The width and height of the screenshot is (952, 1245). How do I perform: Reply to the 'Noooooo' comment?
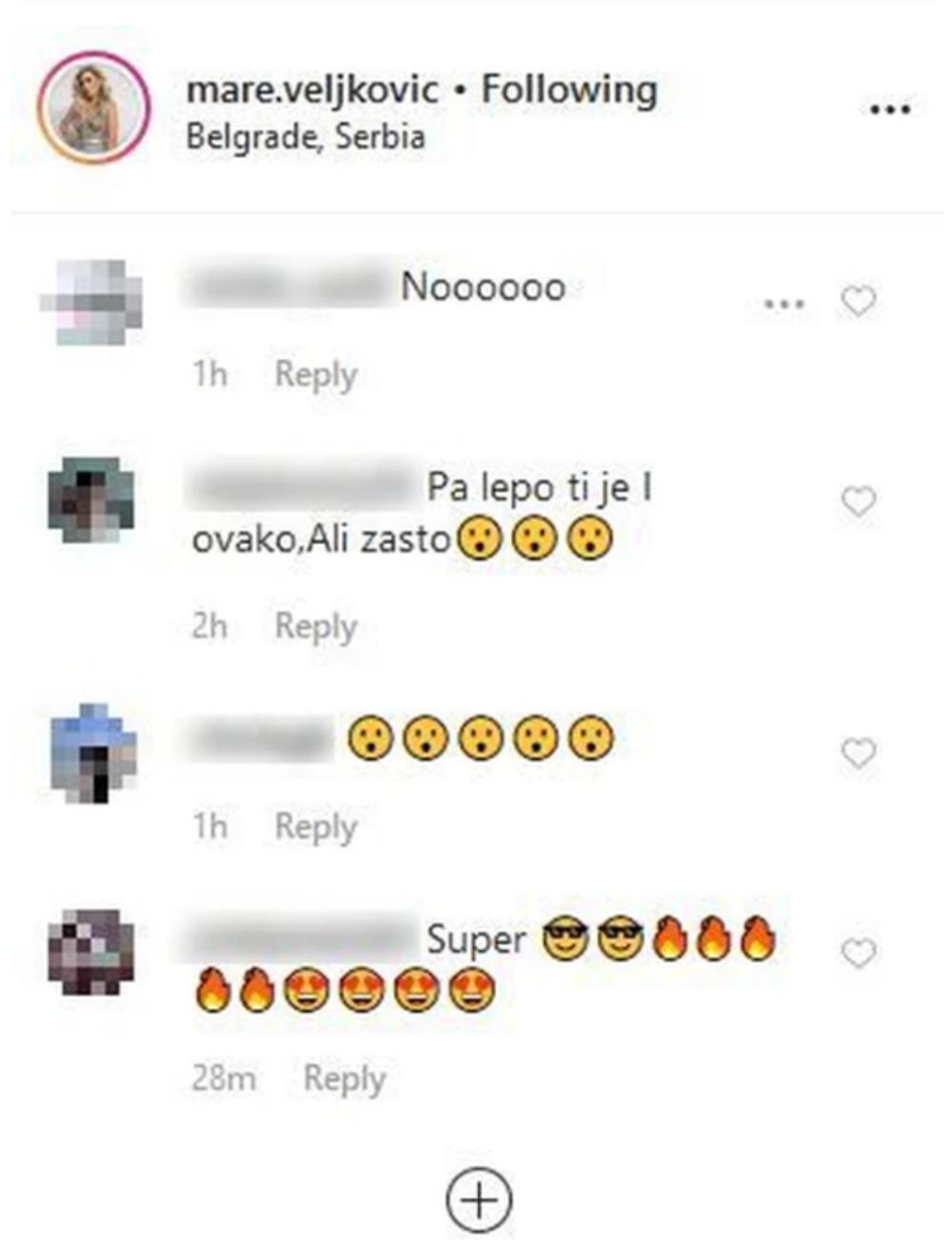(x=315, y=375)
